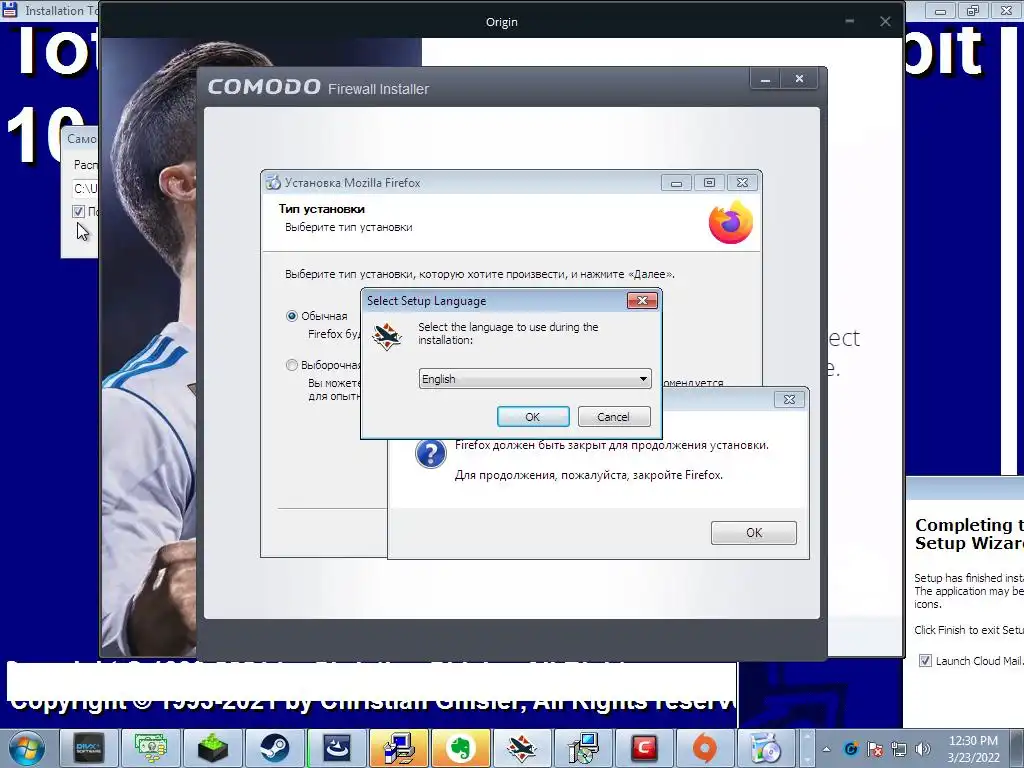Open the green cube taskbar icon

(212, 748)
